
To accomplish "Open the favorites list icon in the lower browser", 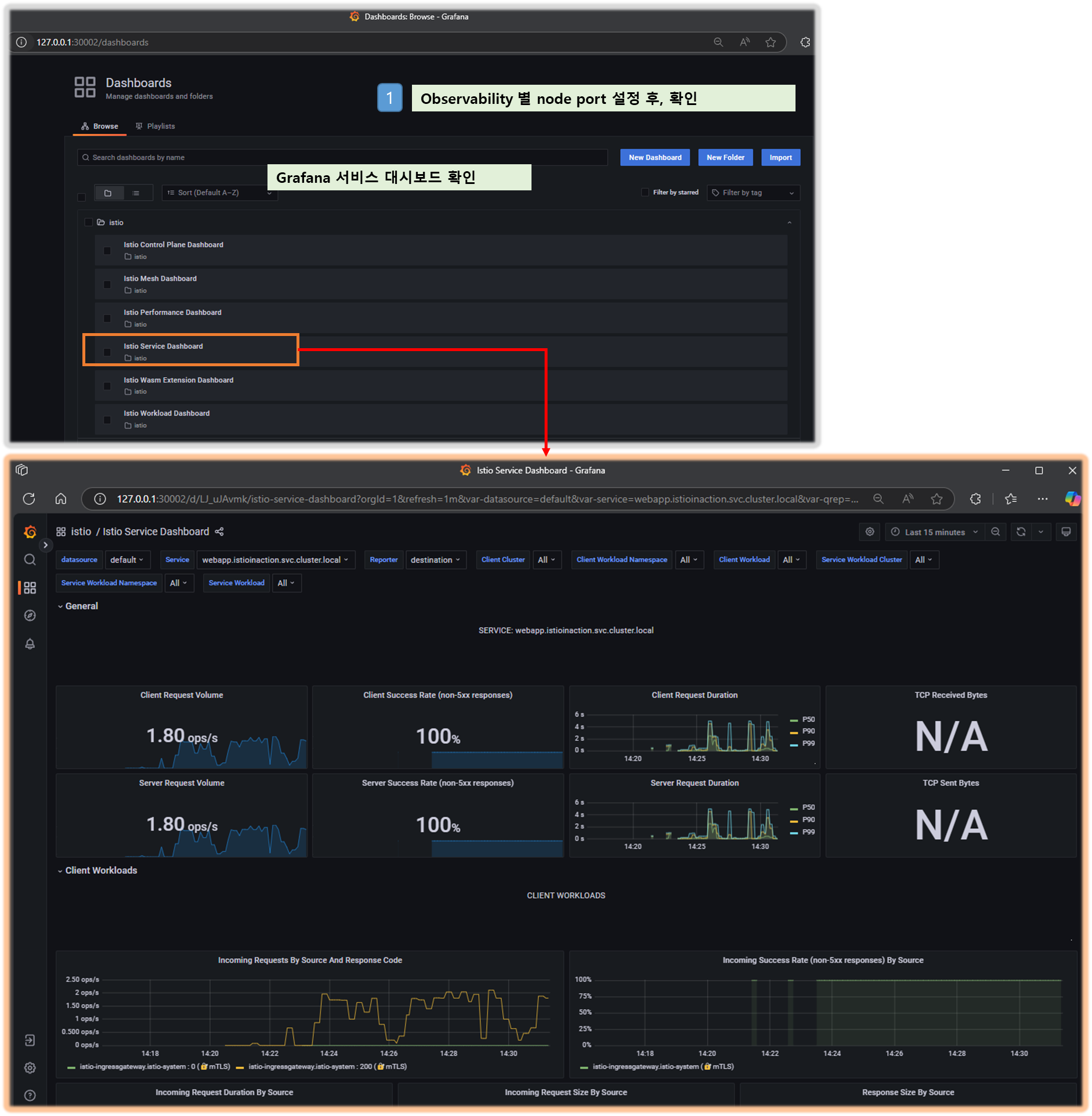I will coord(1011,499).
